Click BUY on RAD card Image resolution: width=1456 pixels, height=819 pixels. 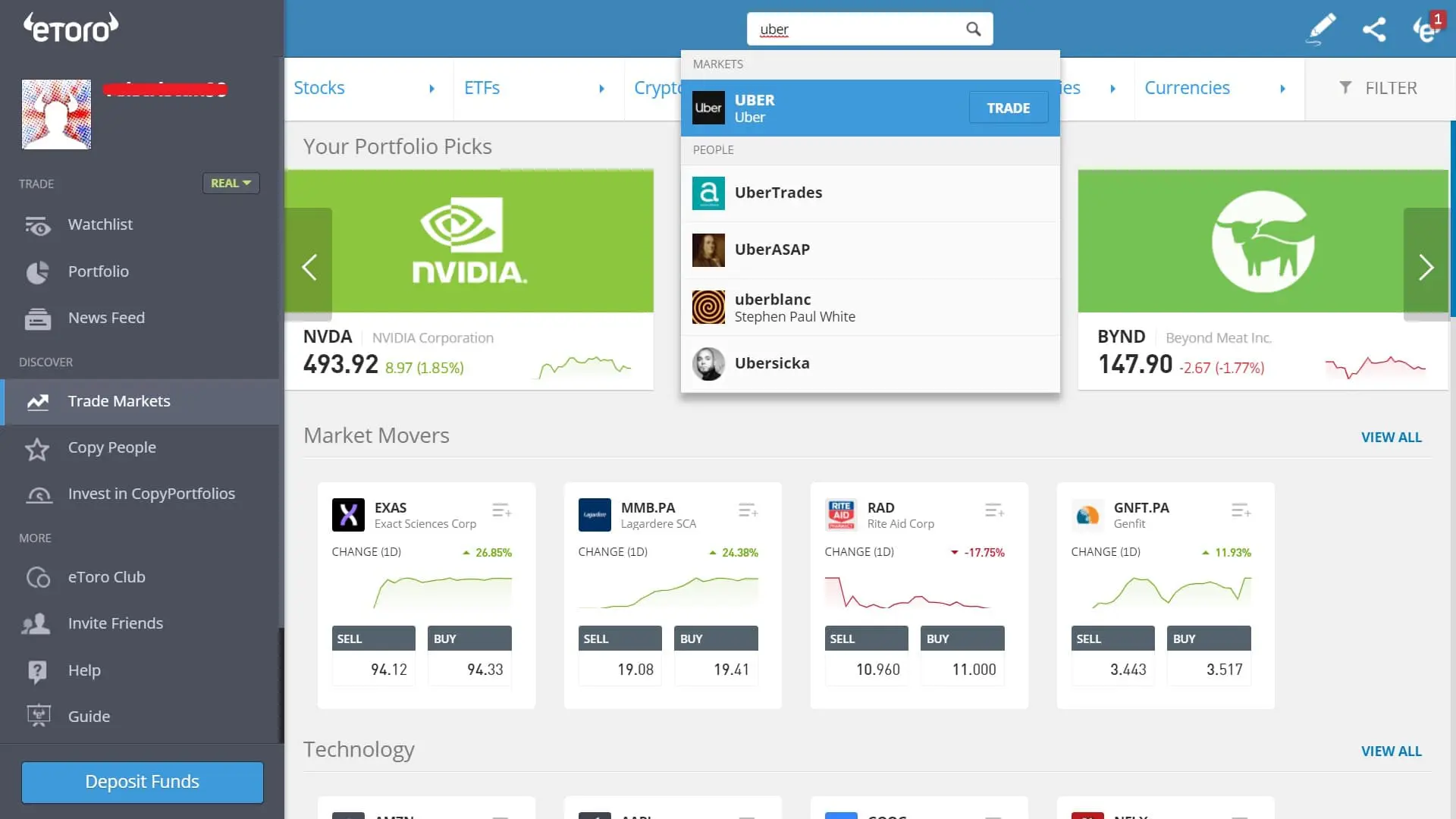tap(962, 655)
